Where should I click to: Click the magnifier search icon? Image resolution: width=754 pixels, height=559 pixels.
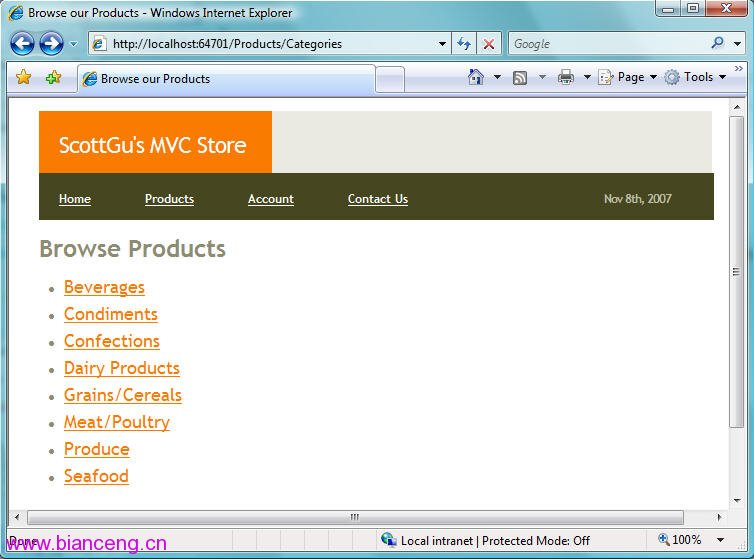pyautogui.click(x=717, y=43)
